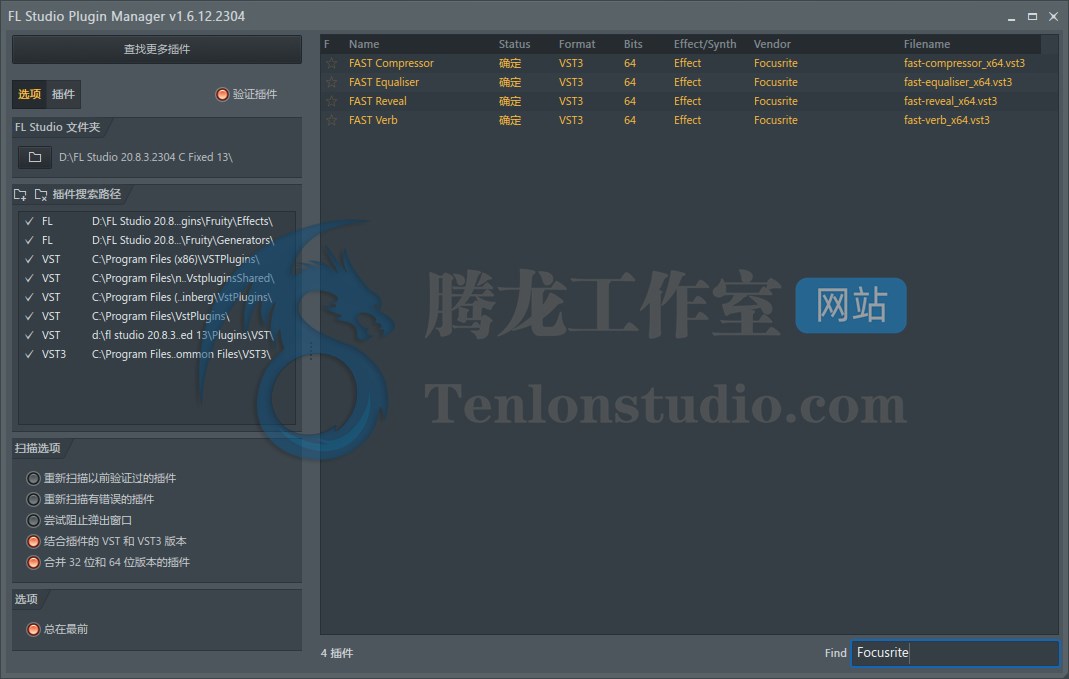1069x679 pixels.
Task: Close the Plugin Manager window
Action: (x=1053, y=16)
